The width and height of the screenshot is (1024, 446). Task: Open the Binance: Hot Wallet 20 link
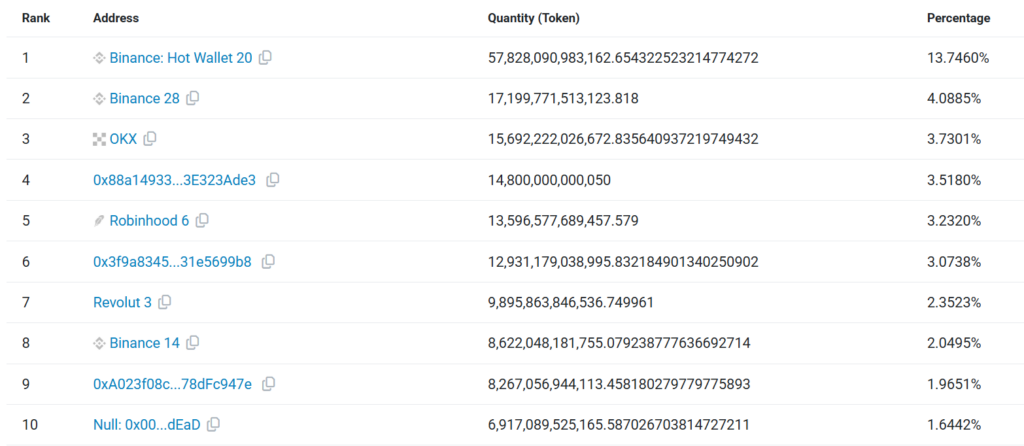180,58
